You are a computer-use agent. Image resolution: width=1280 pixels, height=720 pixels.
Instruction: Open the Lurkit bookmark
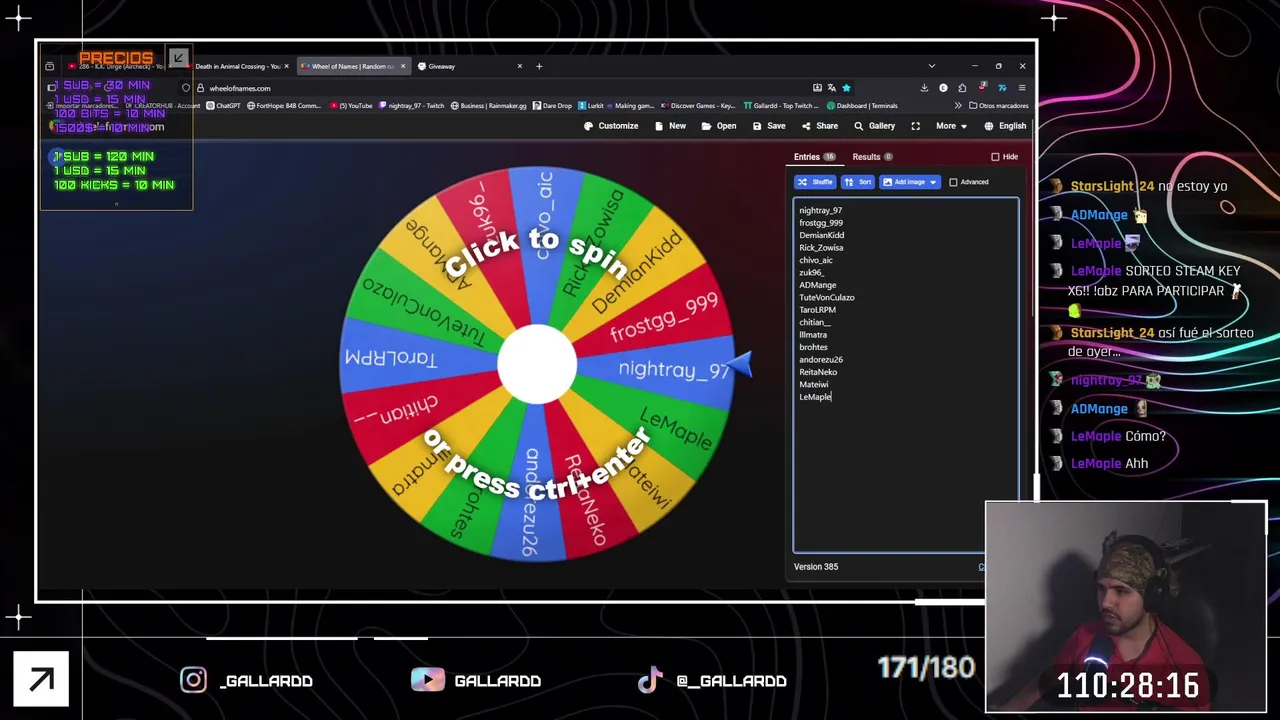[x=591, y=106]
